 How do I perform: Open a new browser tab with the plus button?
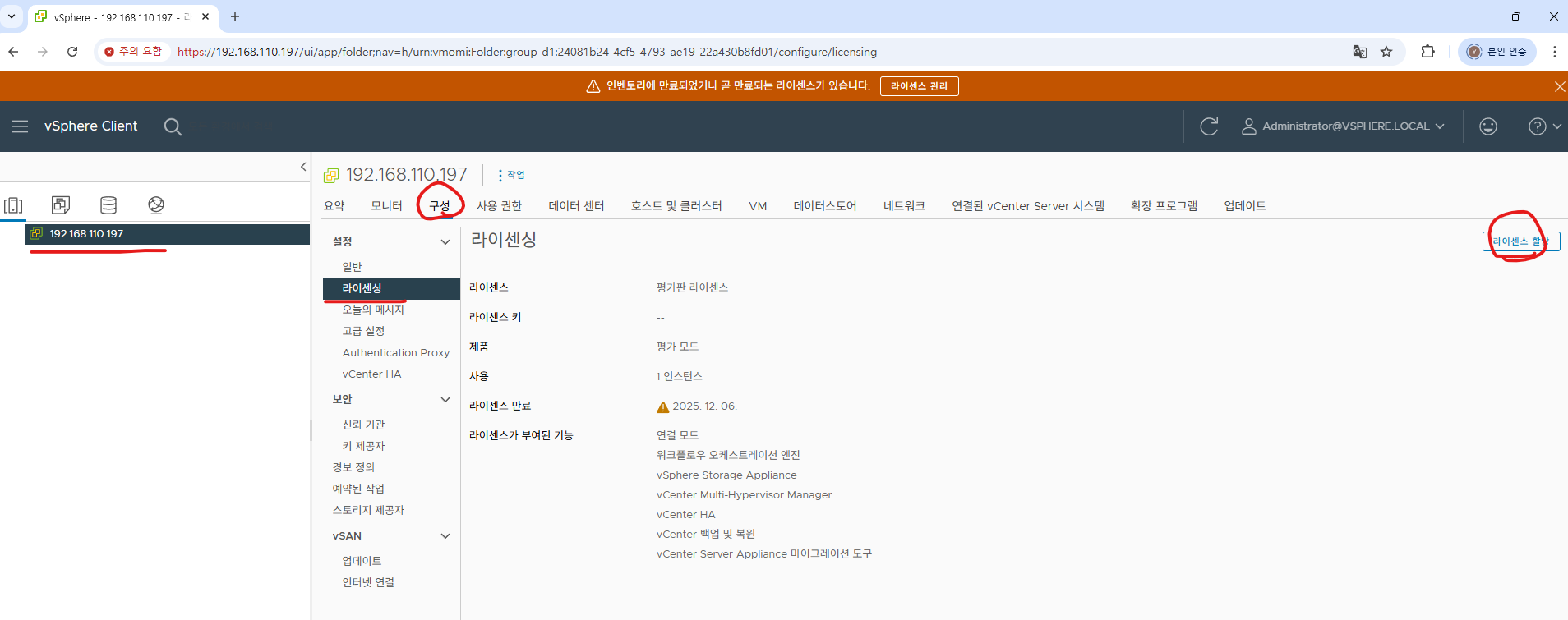pos(235,16)
